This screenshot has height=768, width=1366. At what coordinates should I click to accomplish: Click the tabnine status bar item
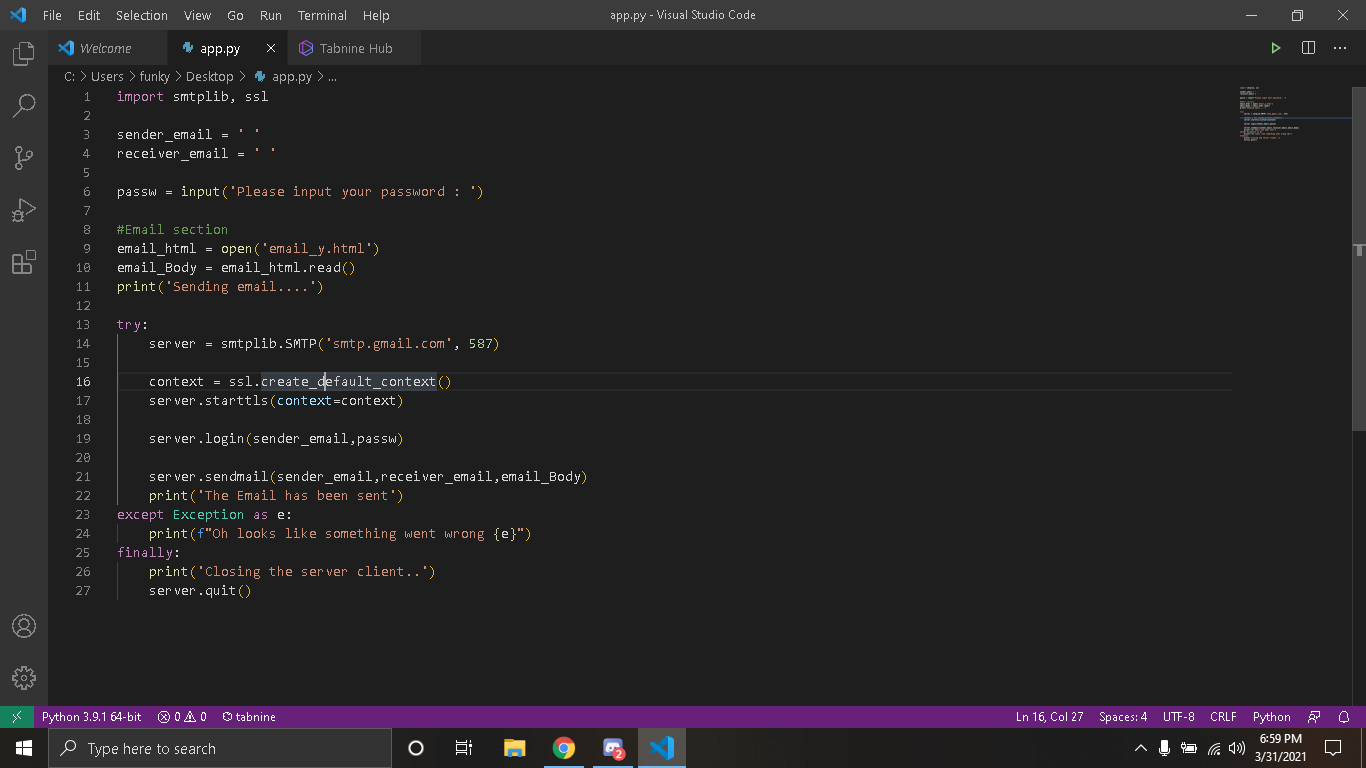click(x=249, y=717)
